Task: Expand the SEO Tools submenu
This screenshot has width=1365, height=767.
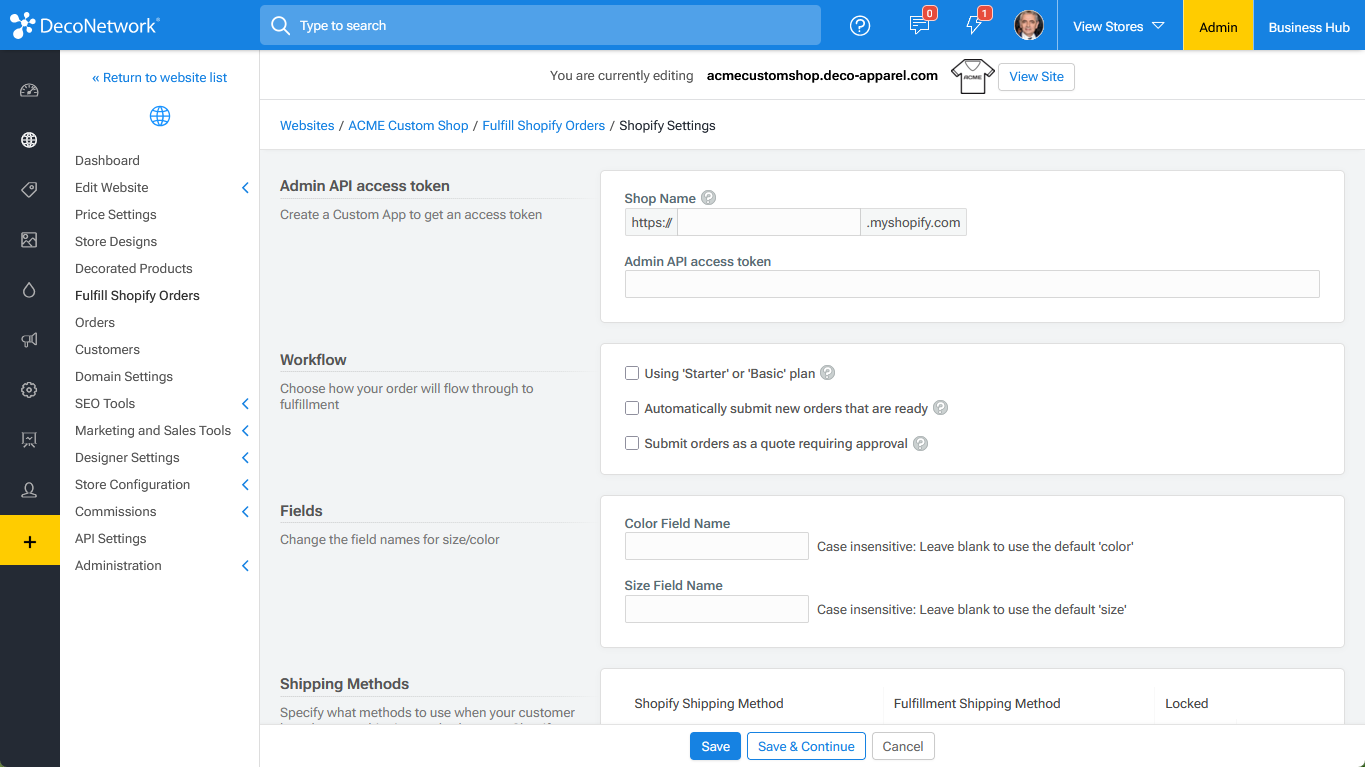Action: [245, 404]
